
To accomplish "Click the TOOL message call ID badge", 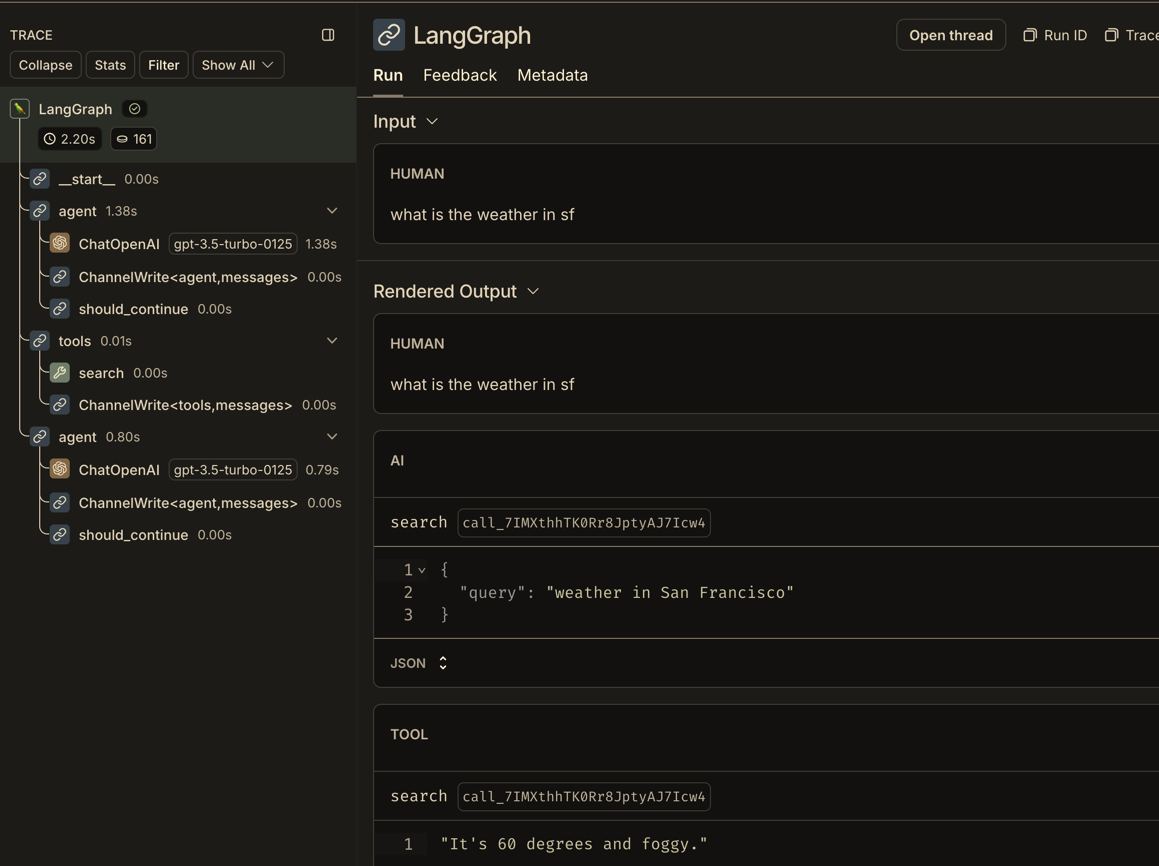I will click(584, 797).
